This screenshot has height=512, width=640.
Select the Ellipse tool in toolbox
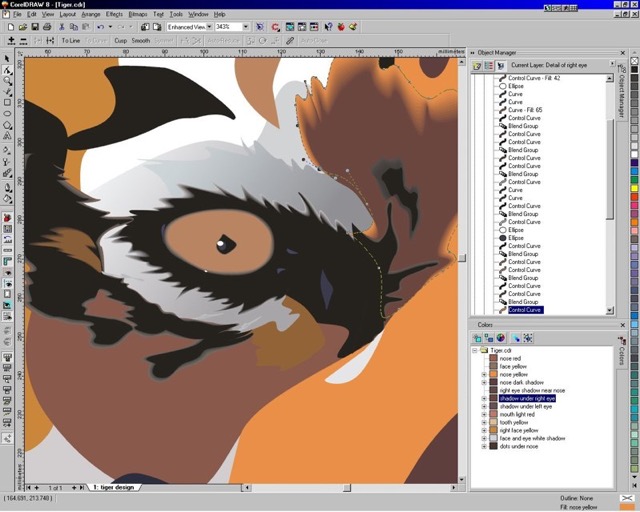7,114
